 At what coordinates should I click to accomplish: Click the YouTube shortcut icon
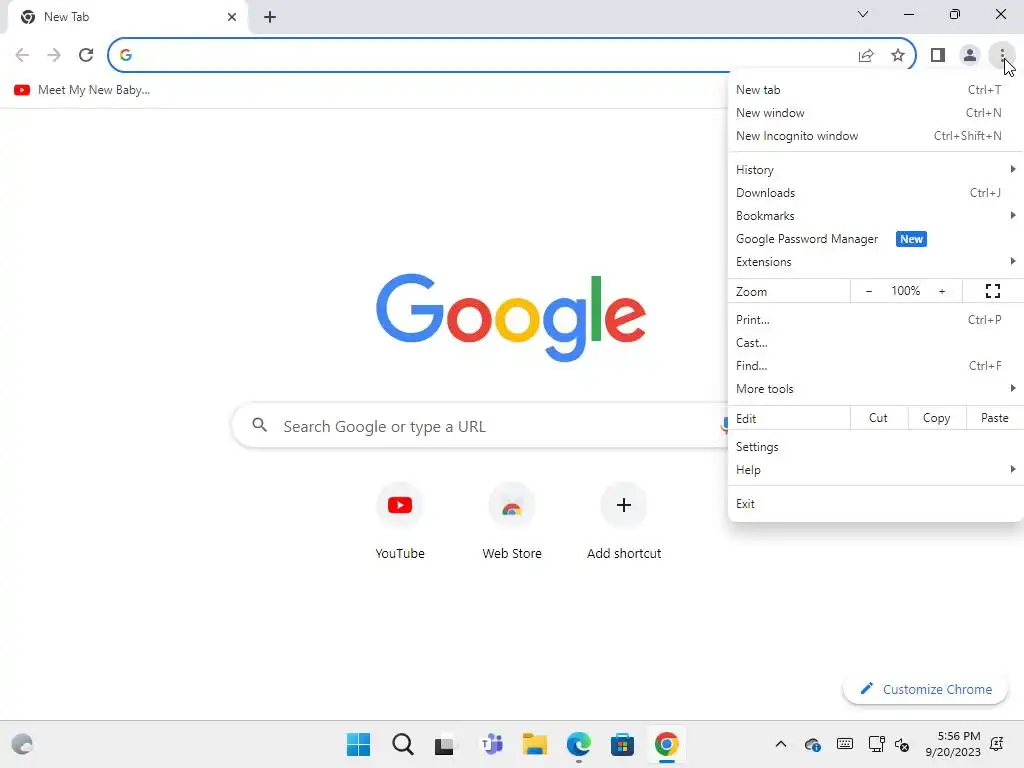pos(400,505)
